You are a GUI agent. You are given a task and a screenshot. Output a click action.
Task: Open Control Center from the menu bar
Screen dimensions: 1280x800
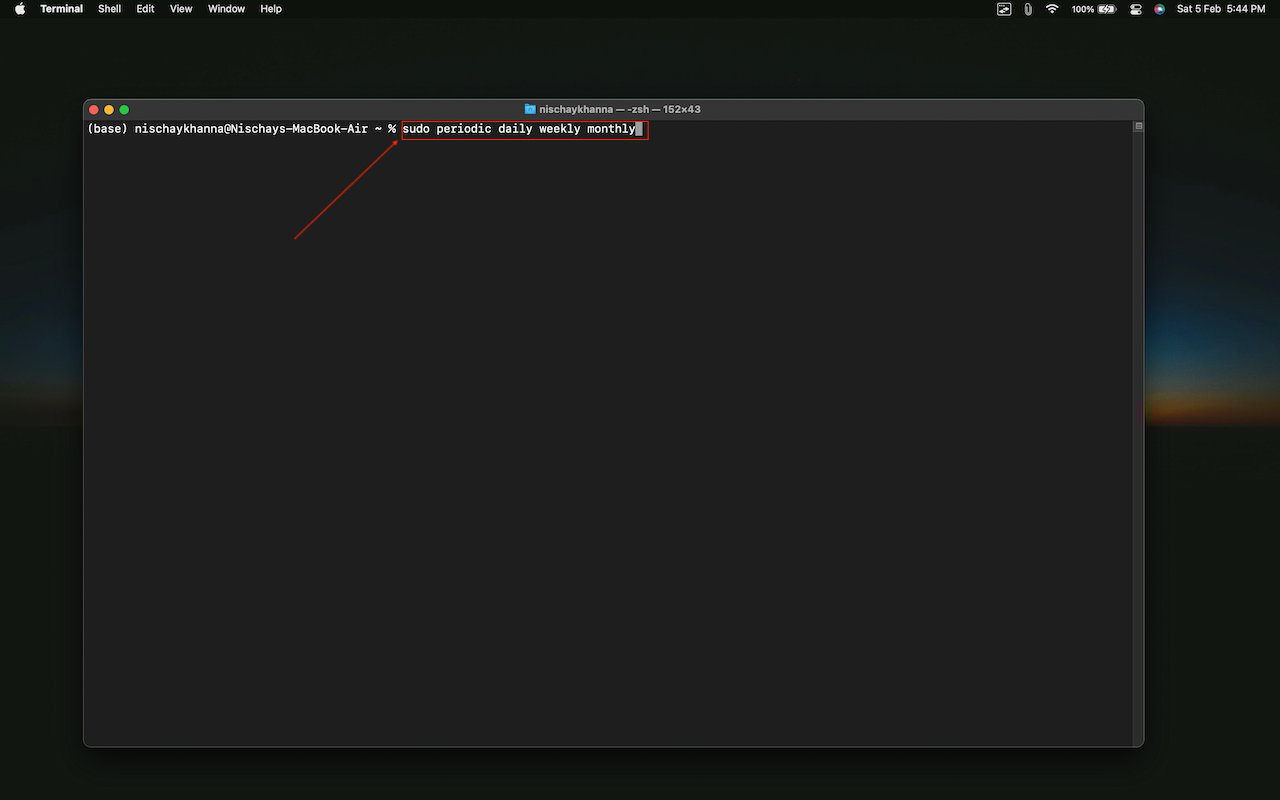point(1135,9)
